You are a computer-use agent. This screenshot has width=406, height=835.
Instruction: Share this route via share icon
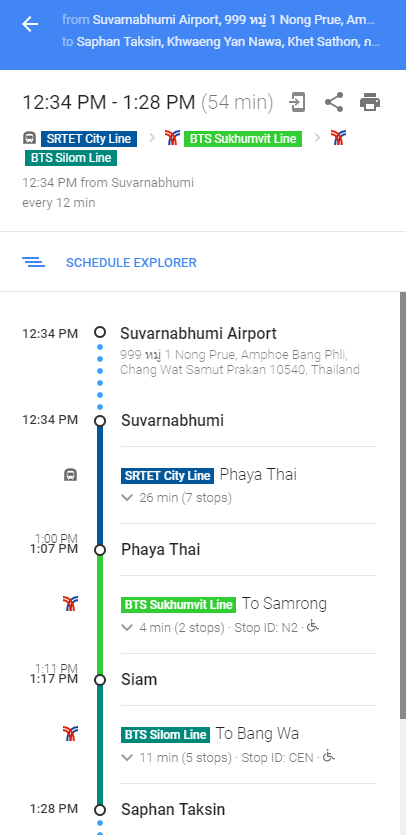pyautogui.click(x=334, y=102)
